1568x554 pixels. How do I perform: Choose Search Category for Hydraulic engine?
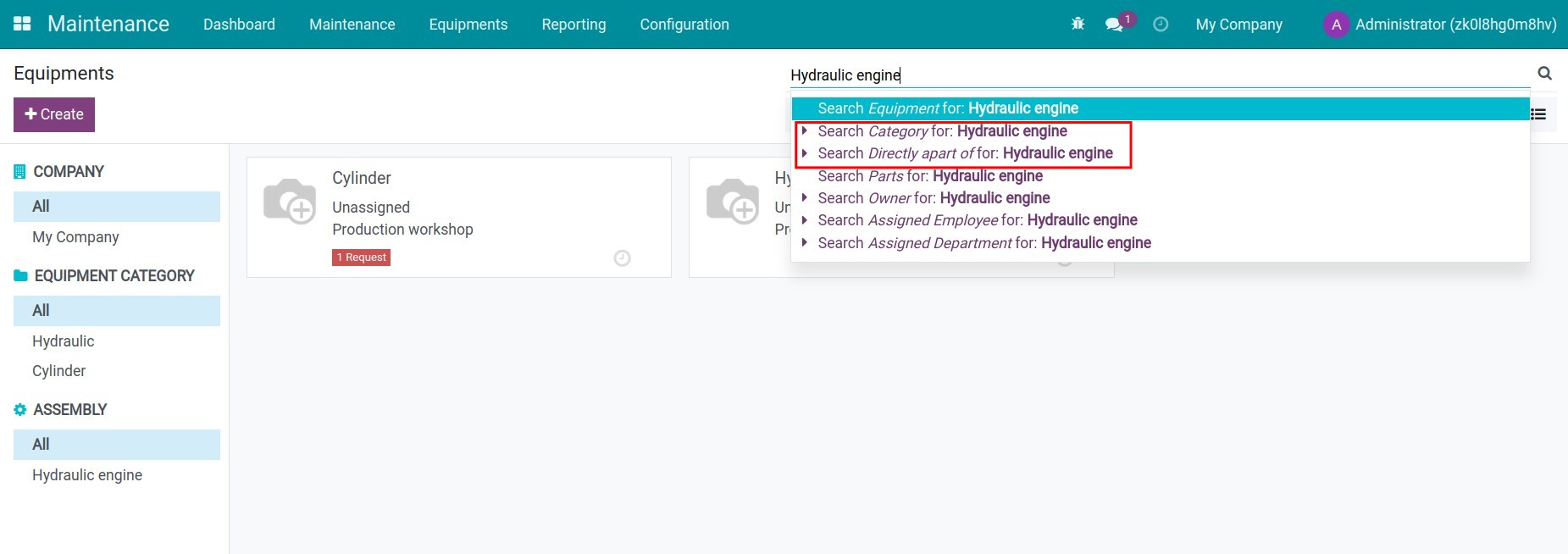[x=1161, y=131]
